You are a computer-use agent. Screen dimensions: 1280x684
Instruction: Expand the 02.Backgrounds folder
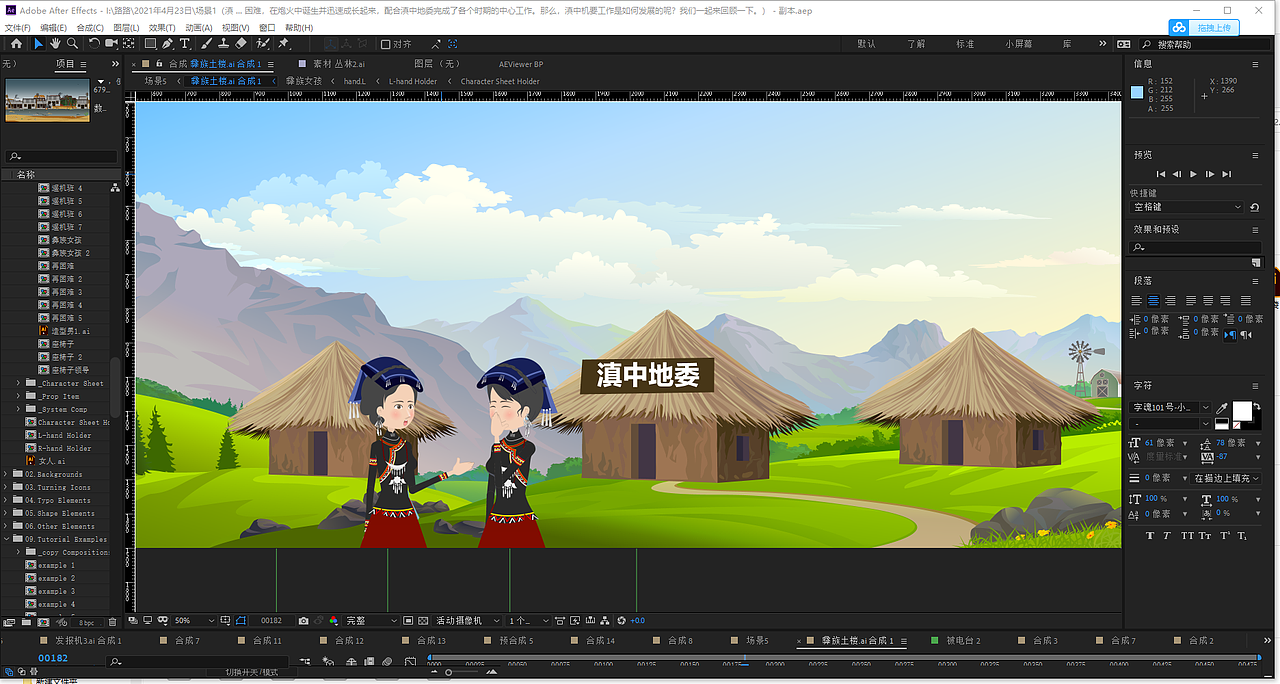pyautogui.click(x=6, y=474)
